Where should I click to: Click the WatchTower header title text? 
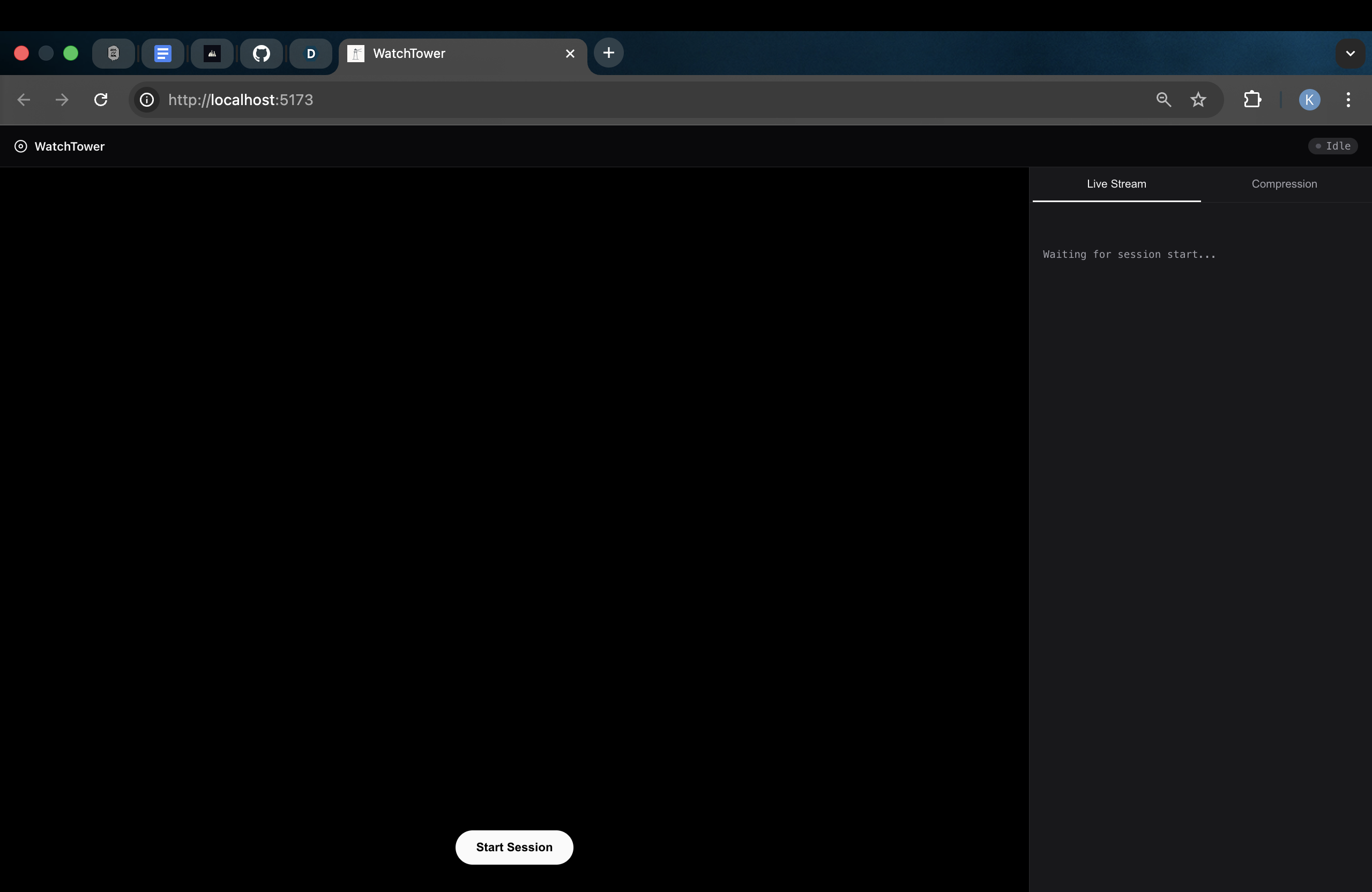pyautogui.click(x=69, y=146)
